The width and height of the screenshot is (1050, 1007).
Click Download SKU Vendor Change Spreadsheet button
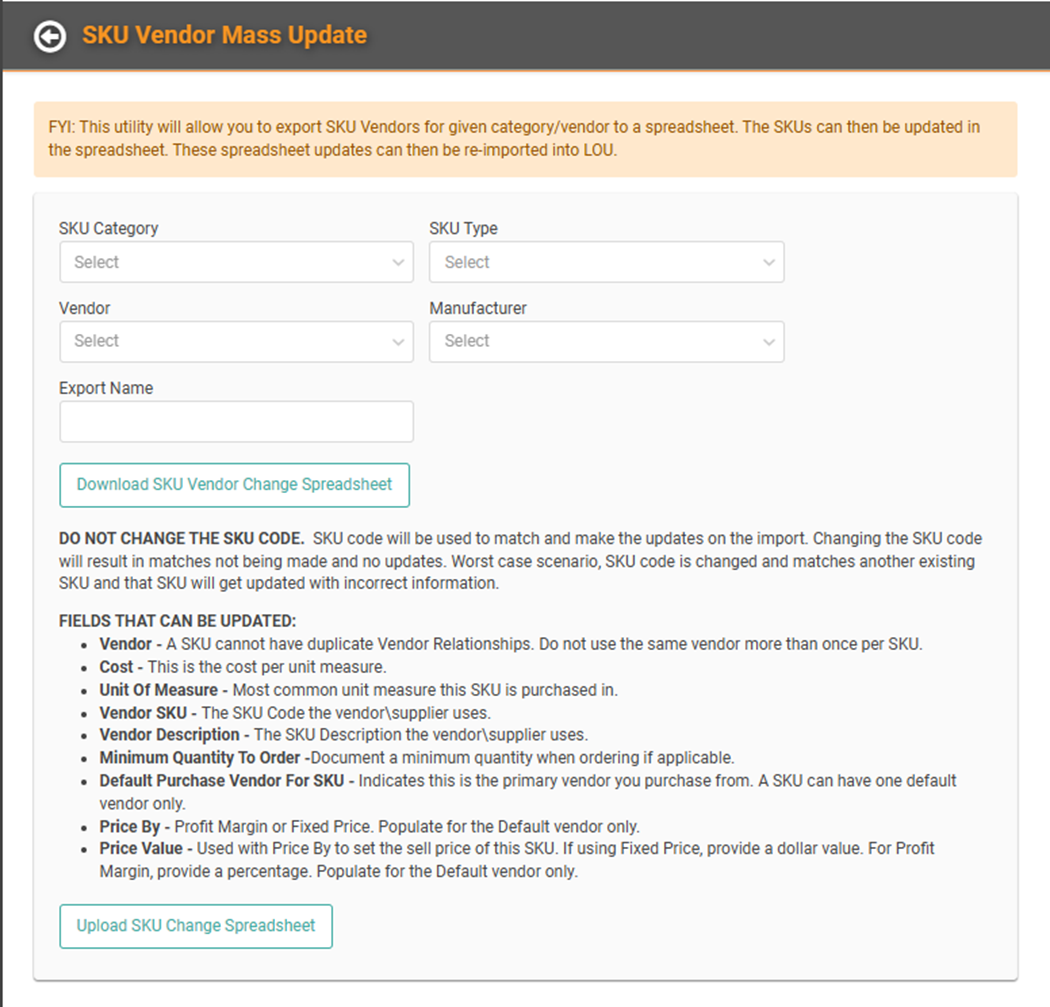click(x=234, y=485)
